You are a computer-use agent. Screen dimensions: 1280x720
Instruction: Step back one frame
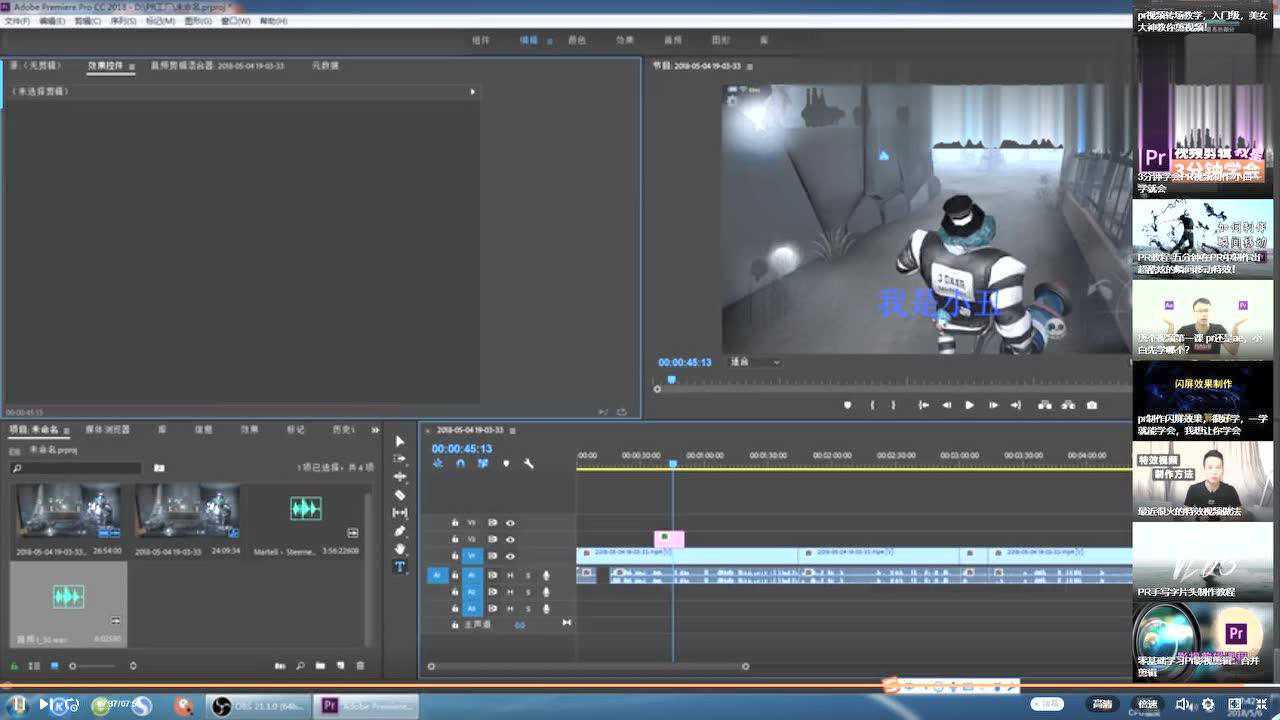946,405
